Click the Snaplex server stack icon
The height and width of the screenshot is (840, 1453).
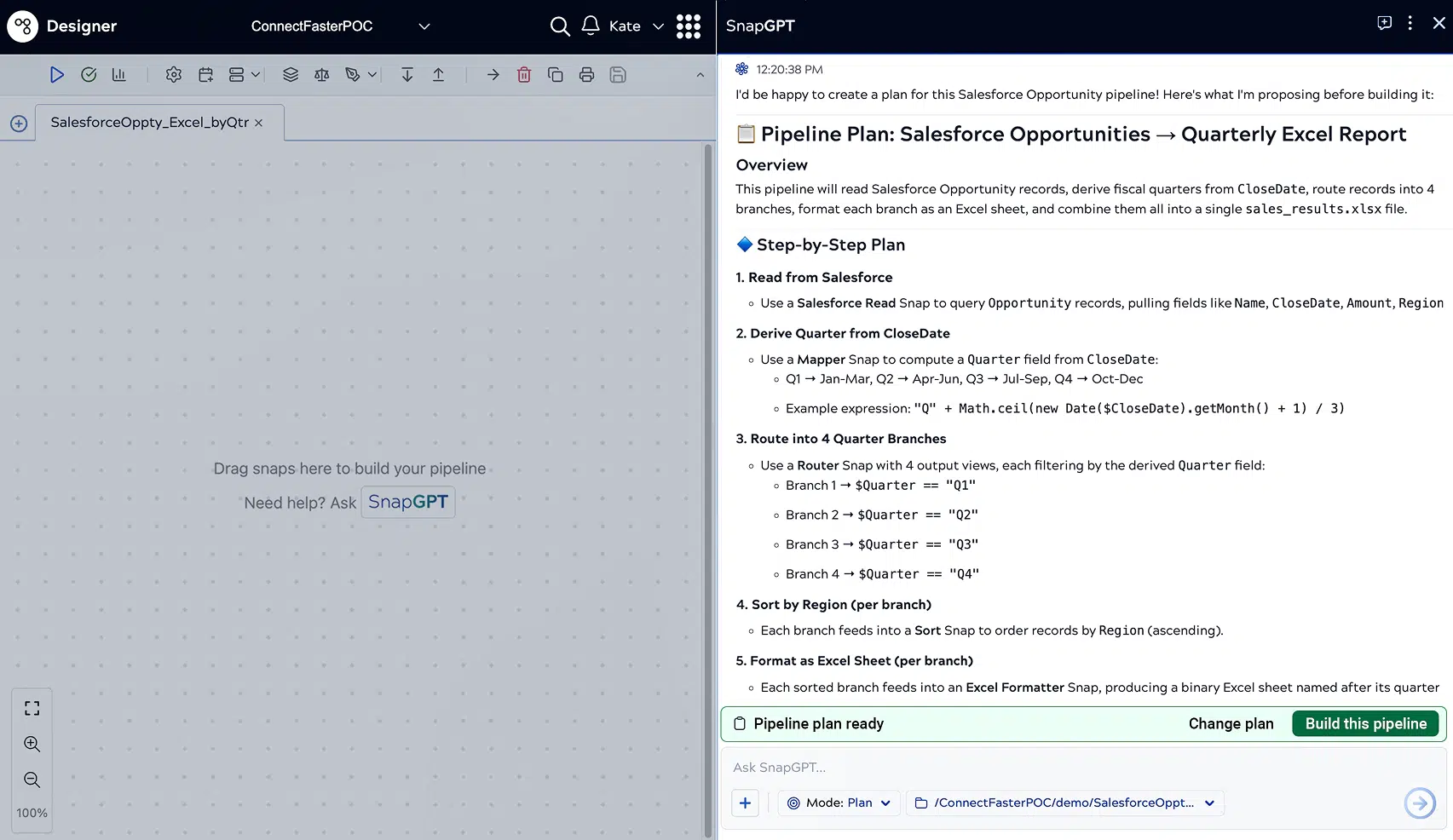click(x=236, y=75)
